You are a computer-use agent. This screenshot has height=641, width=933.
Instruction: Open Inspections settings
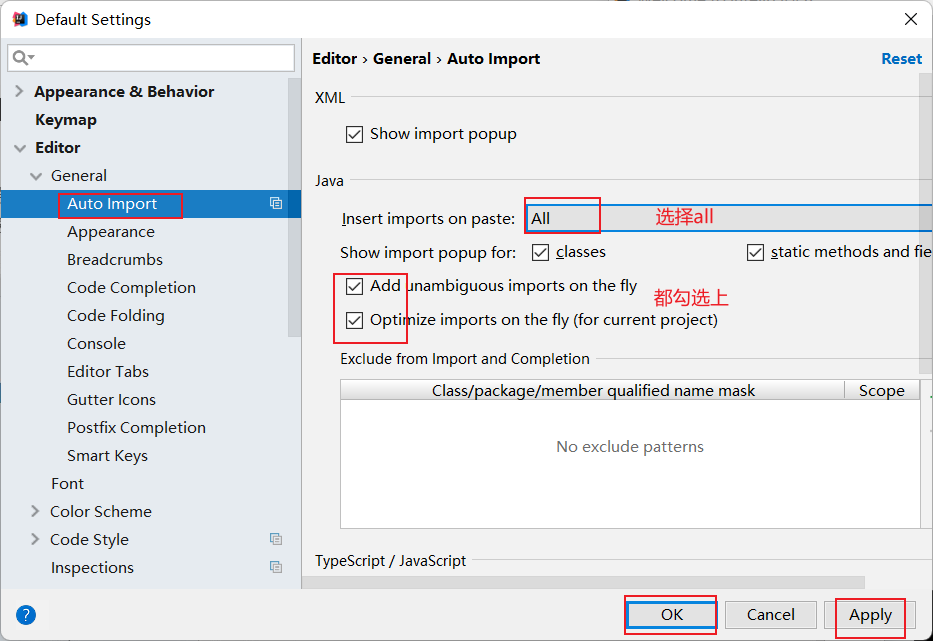tap(92, 567)
